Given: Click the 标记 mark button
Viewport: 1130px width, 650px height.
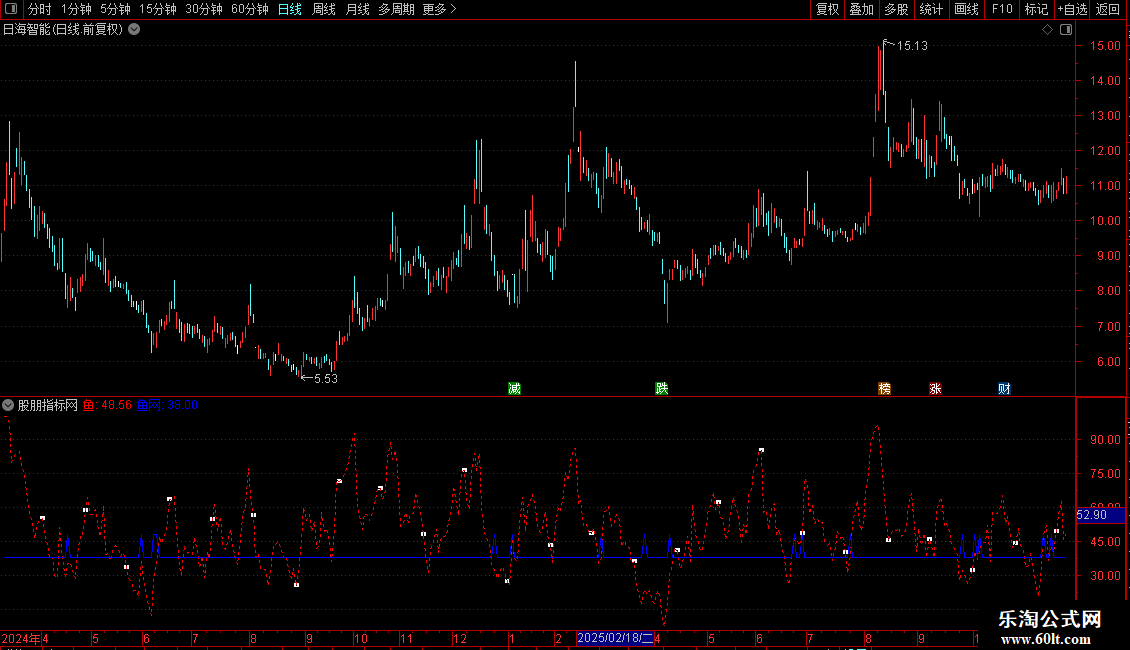Looking at the screenshot, I should click(1036, 9).
